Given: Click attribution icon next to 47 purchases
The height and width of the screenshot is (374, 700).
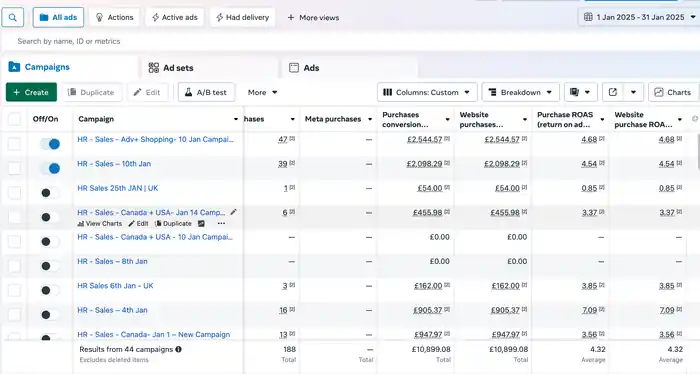Looking at the screenshot, I should pyautogui.click(x=292, y=139).
